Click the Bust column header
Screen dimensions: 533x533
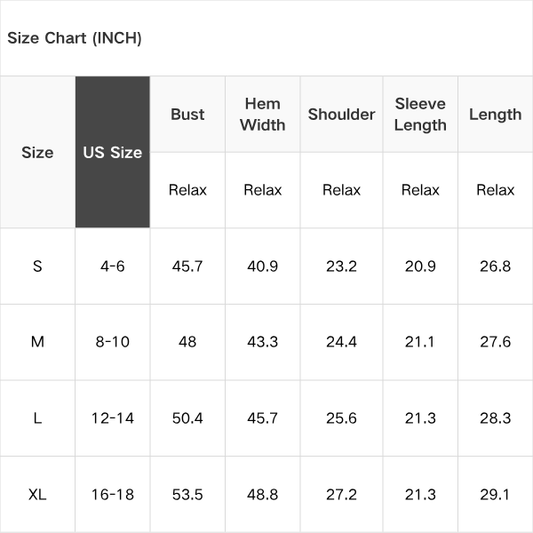click(x=188, y=114)
